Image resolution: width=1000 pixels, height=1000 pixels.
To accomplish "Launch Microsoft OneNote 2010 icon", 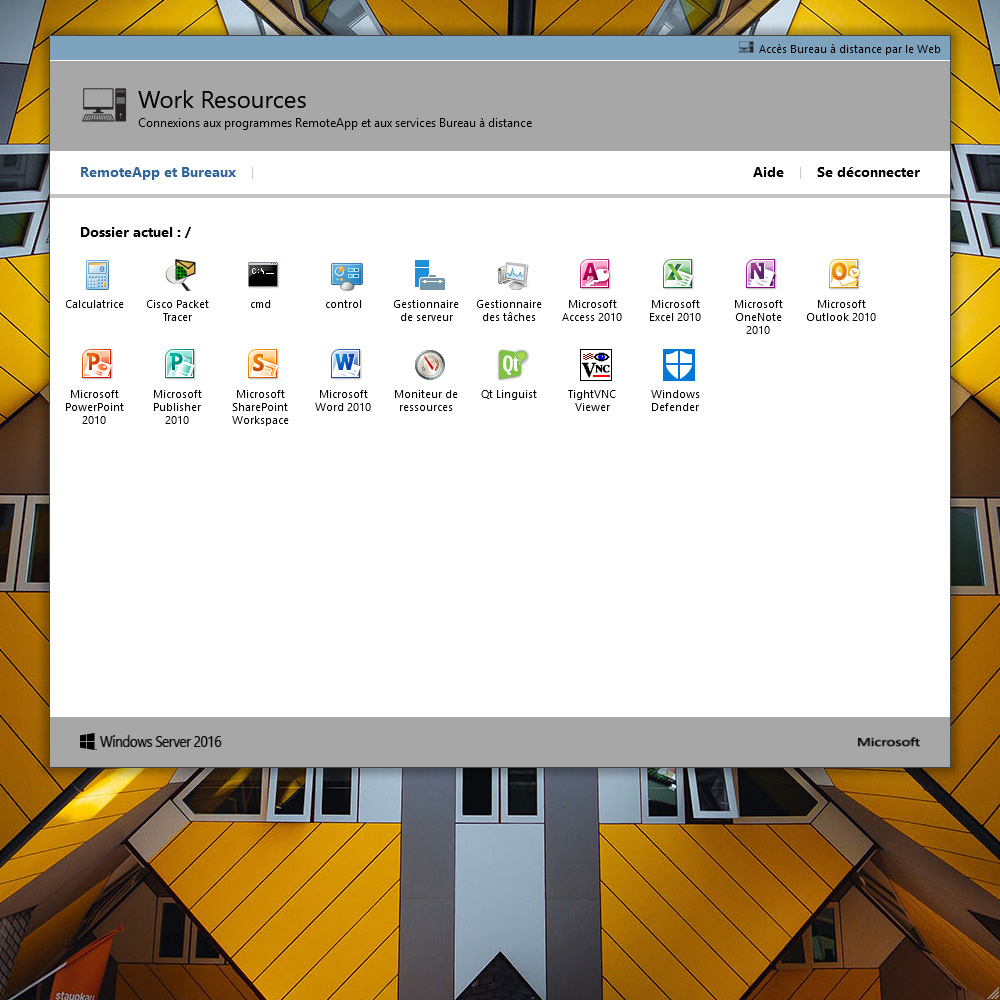I will click(x=760, y=275).
